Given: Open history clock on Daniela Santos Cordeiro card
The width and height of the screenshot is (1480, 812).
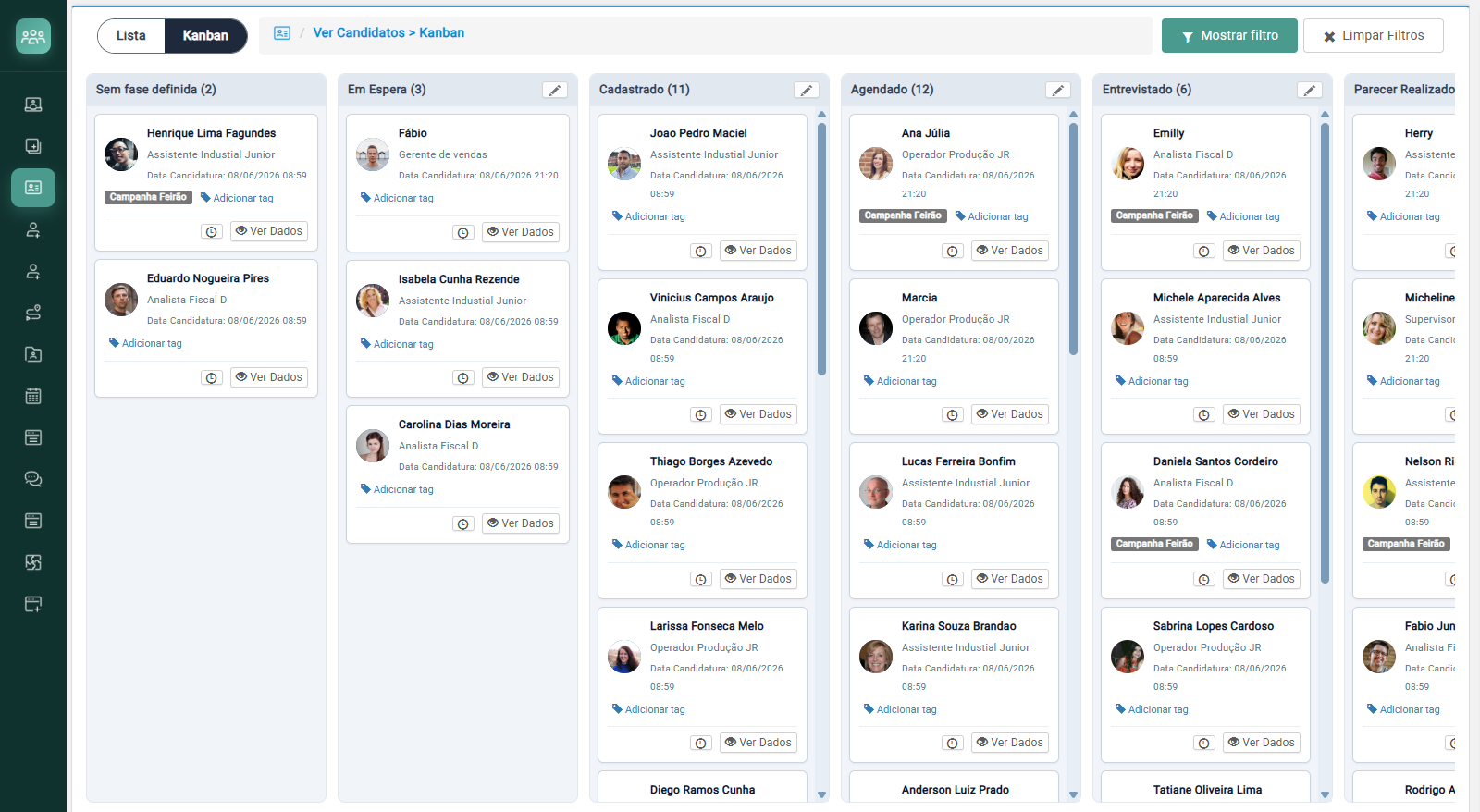Looking at the screenshot, I should (x=1204, y=580).
